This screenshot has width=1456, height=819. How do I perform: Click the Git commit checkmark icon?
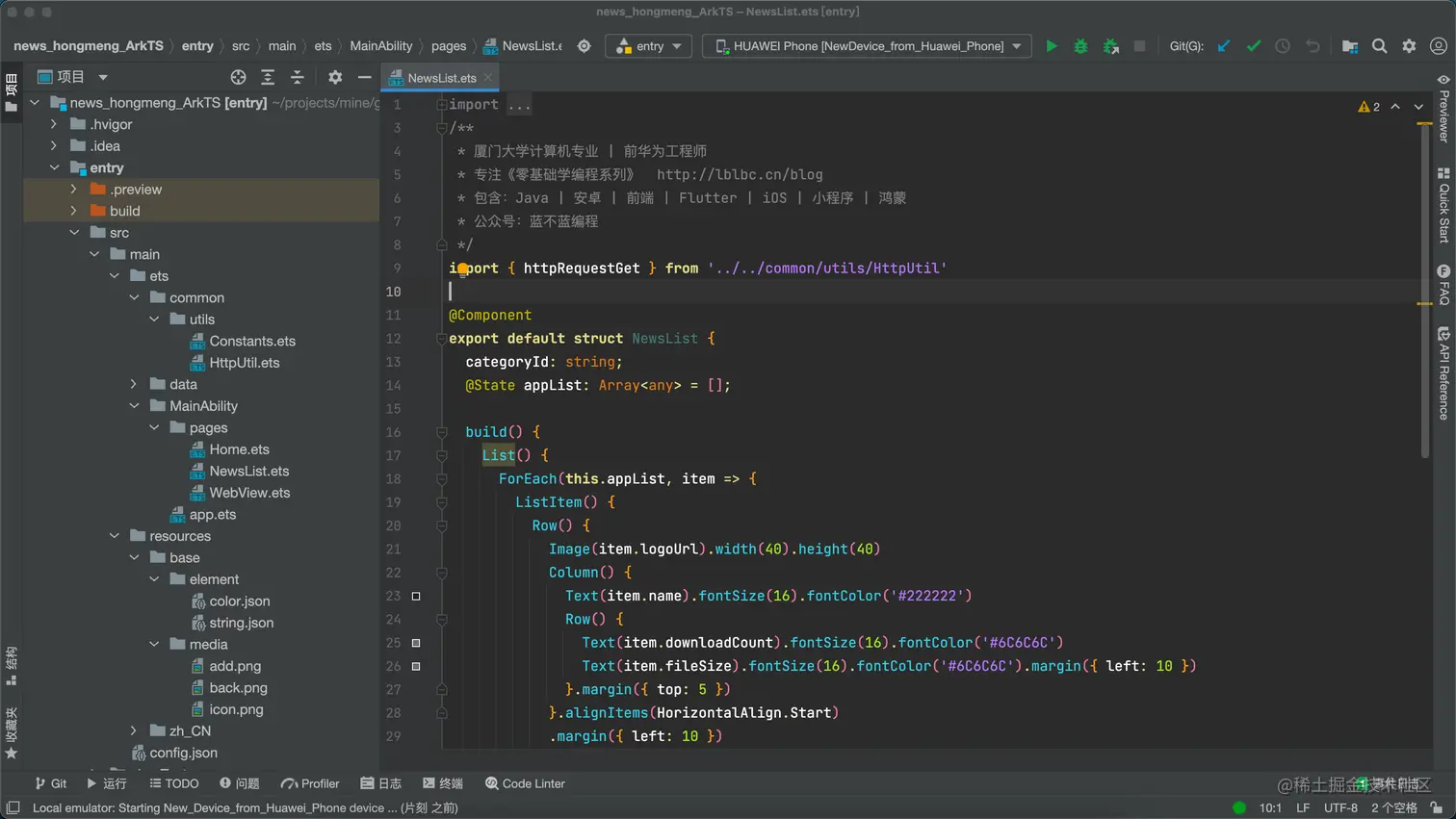[x=1253, y=46]
